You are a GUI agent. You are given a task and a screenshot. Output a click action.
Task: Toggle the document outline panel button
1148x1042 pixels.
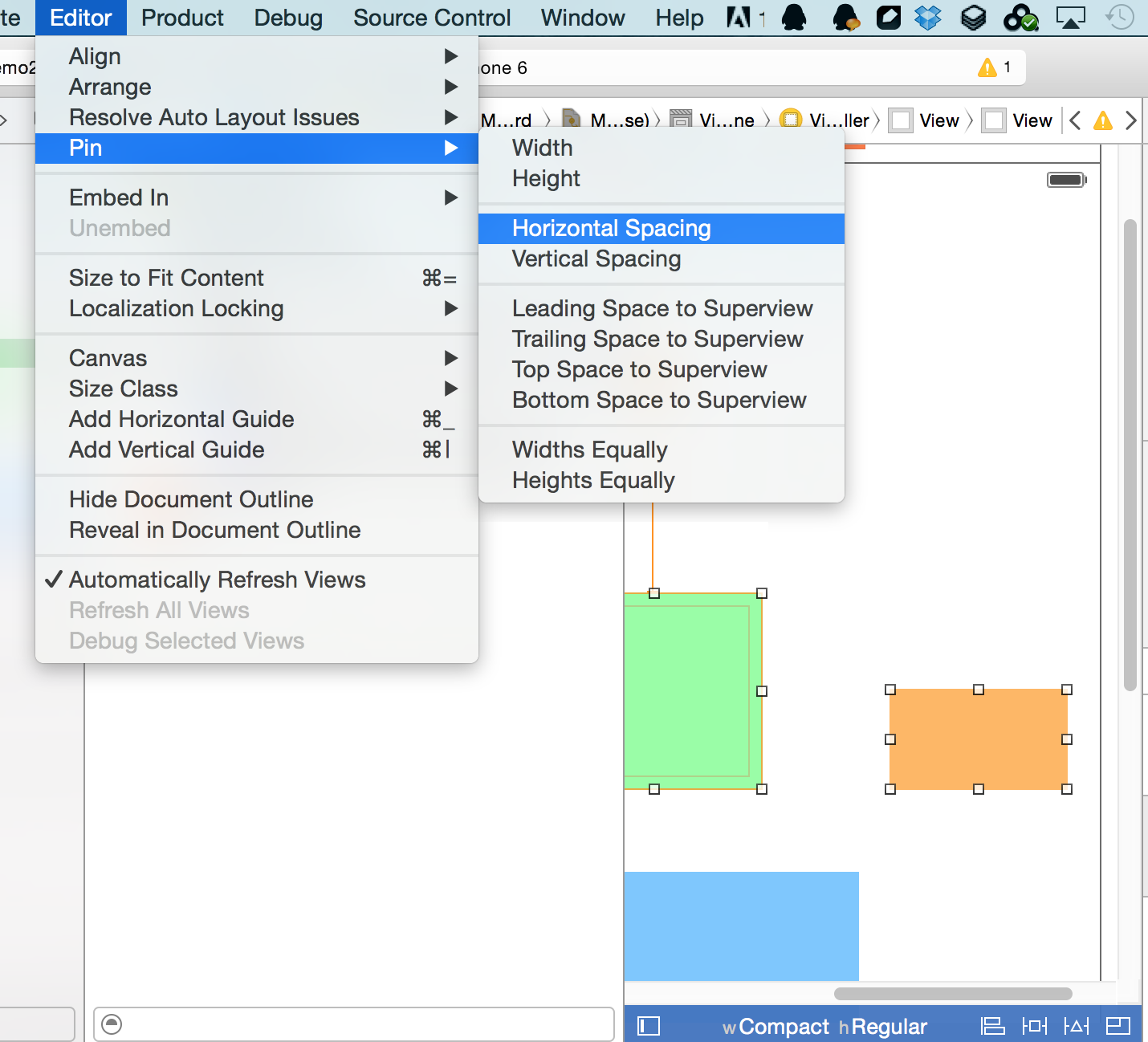tap(648, 1026)
